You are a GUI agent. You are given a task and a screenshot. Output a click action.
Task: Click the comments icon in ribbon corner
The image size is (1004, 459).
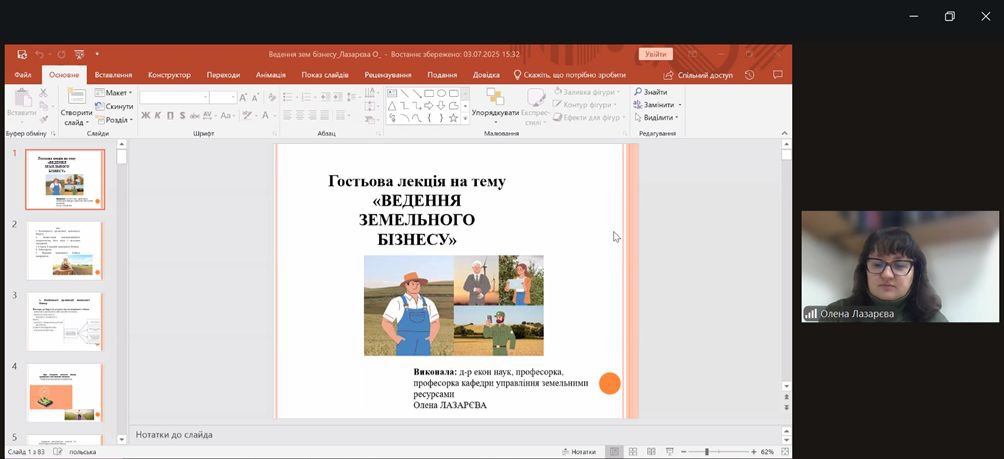778,75
